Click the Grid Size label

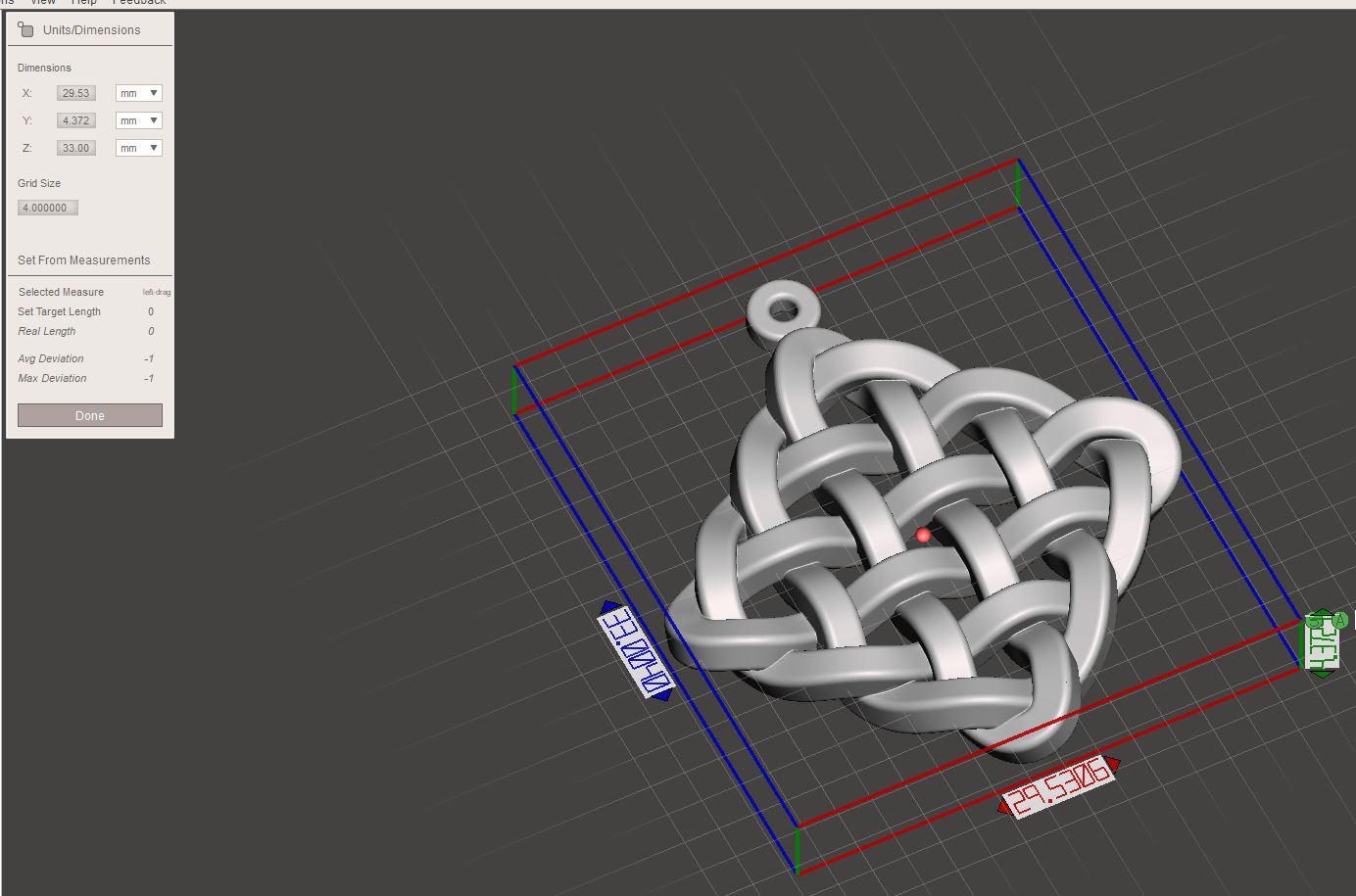pyautogui.click(x=39, y=183)
